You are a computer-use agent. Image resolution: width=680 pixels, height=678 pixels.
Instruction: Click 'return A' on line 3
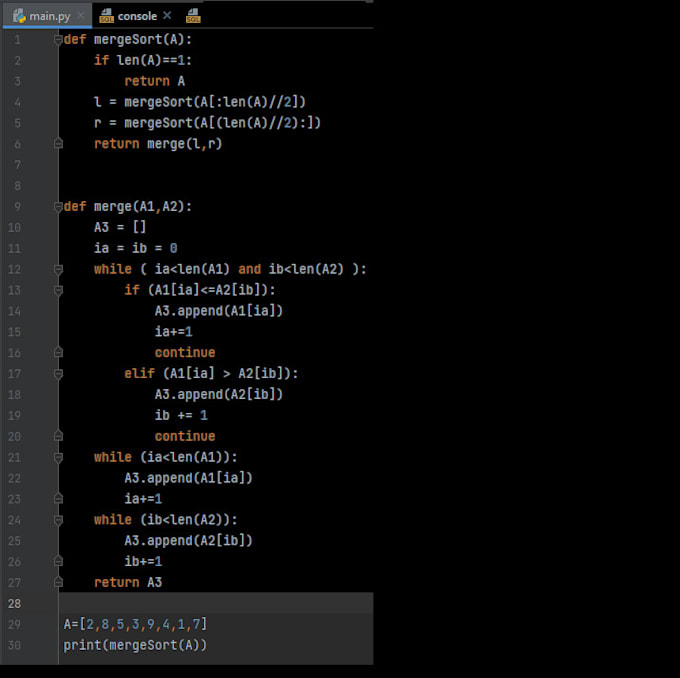(x=155, y=81)
